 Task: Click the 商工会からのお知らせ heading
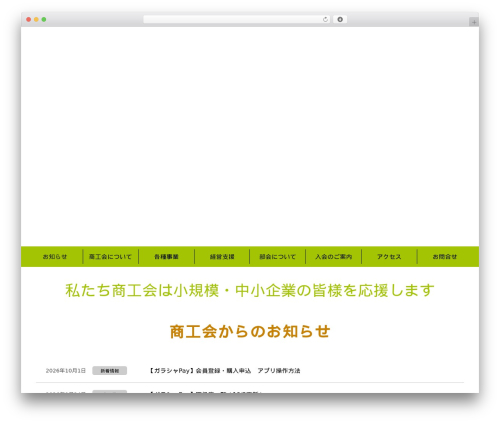[x=250, y=332]
